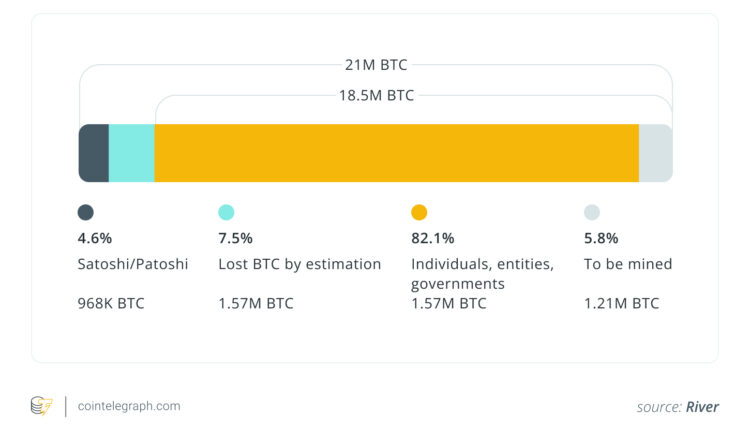
Task: Click the 968K BTC value
Action: click(111, 302)
